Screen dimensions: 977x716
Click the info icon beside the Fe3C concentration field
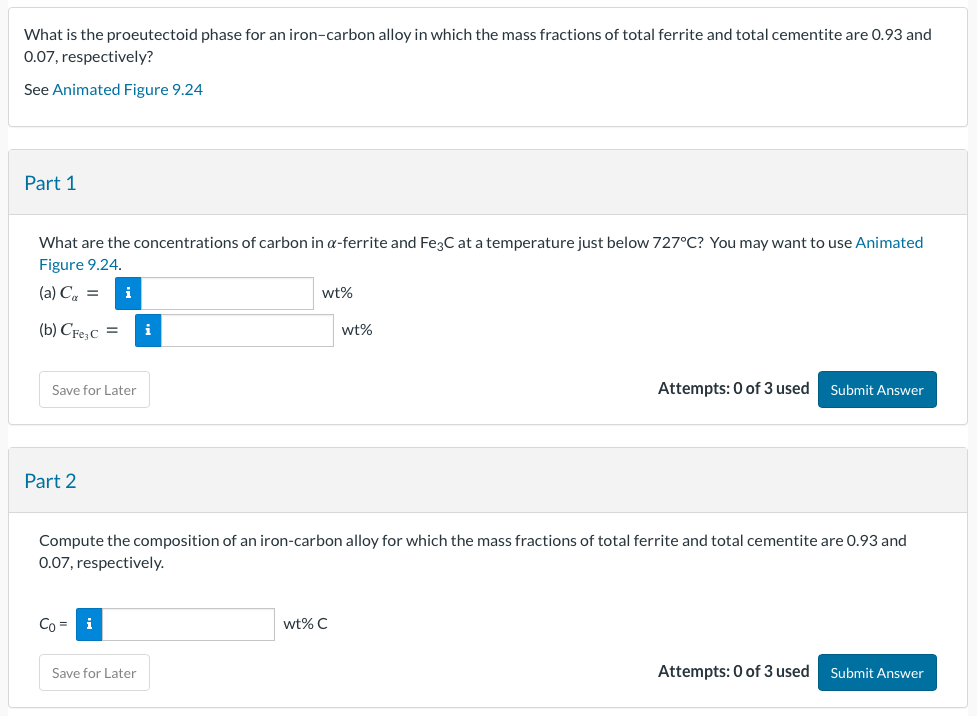[147, 330]
